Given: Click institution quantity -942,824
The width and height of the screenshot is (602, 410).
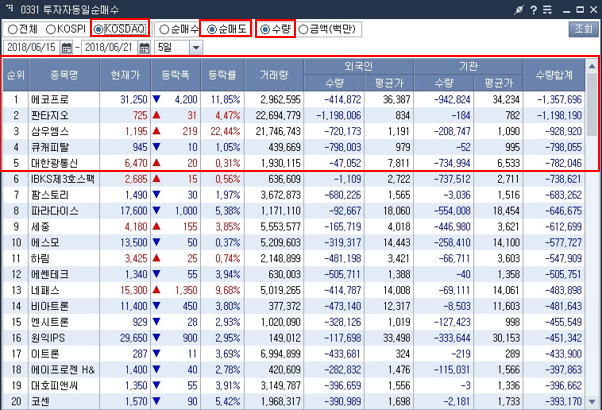Looking at the screenshot, I should (452, 99).
